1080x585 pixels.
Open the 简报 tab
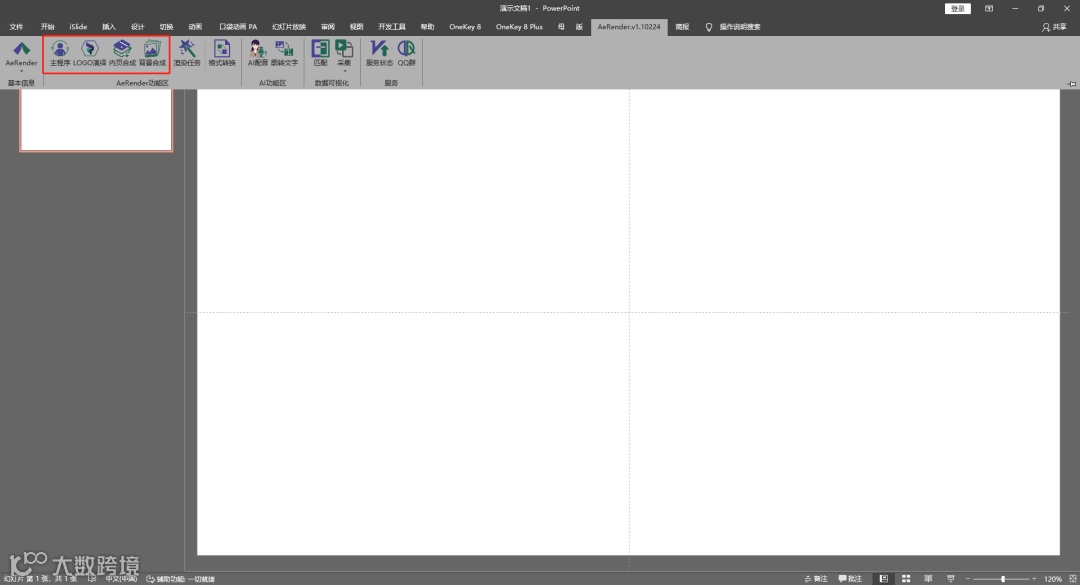pyautogui.click(x=682, y=27)
